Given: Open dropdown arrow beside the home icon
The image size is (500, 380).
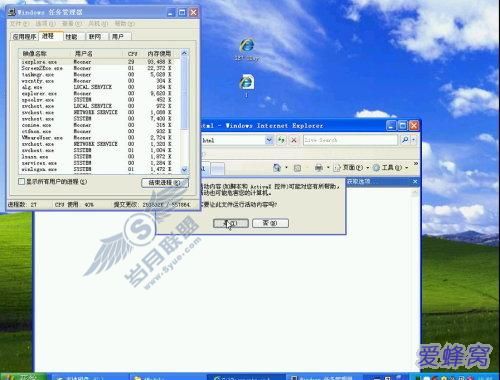Looking at the screenshot, I should [286, 168].
